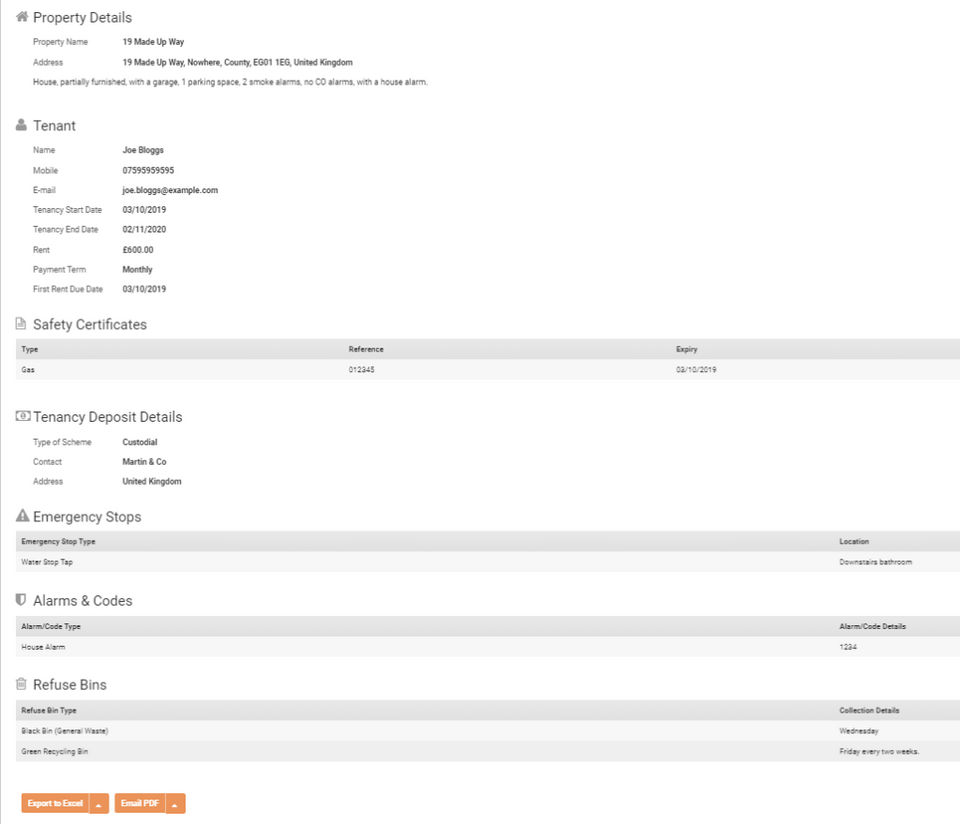This screenshot has height=824, width=960.
Task: Click the Wednesday collection cell
Action: coord(859,731)
